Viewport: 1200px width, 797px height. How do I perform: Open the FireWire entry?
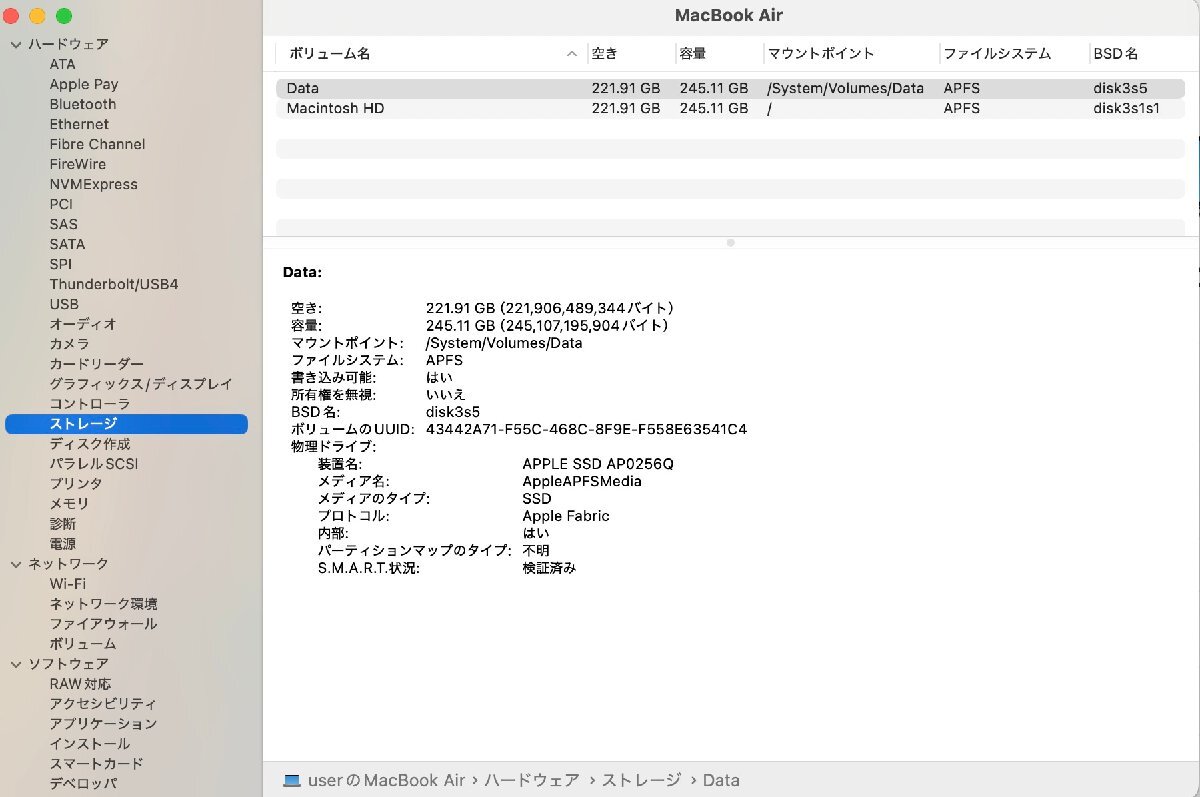77,164
